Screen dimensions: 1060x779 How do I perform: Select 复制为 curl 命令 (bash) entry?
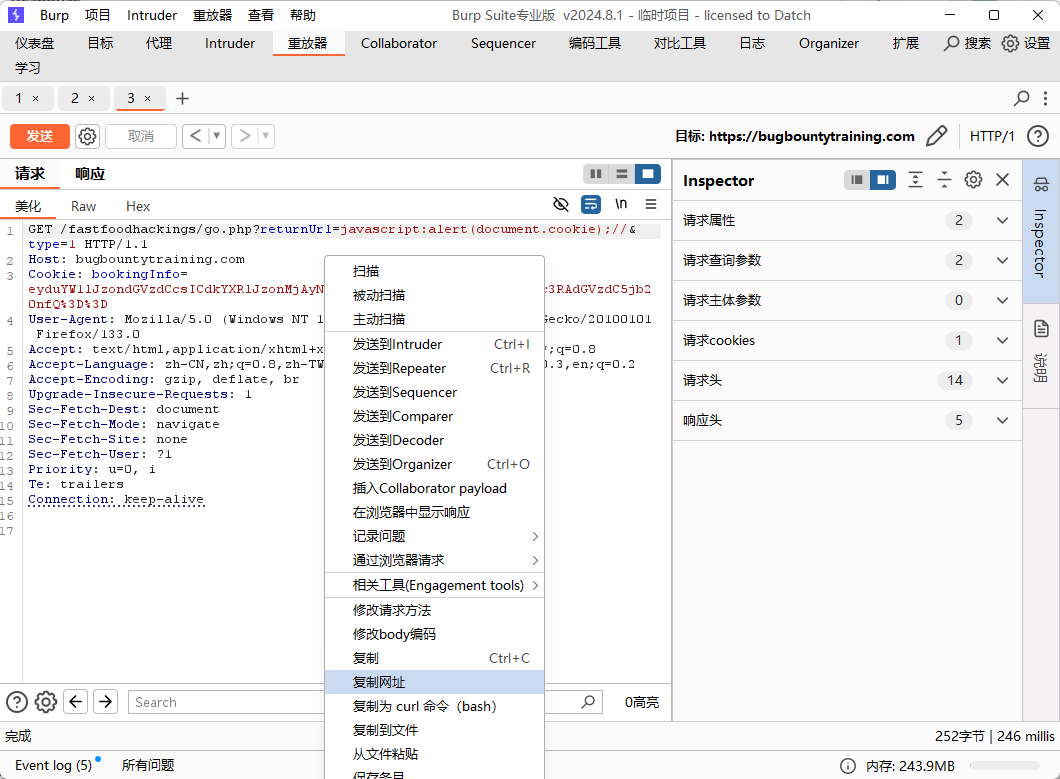[x=435, y=706]
